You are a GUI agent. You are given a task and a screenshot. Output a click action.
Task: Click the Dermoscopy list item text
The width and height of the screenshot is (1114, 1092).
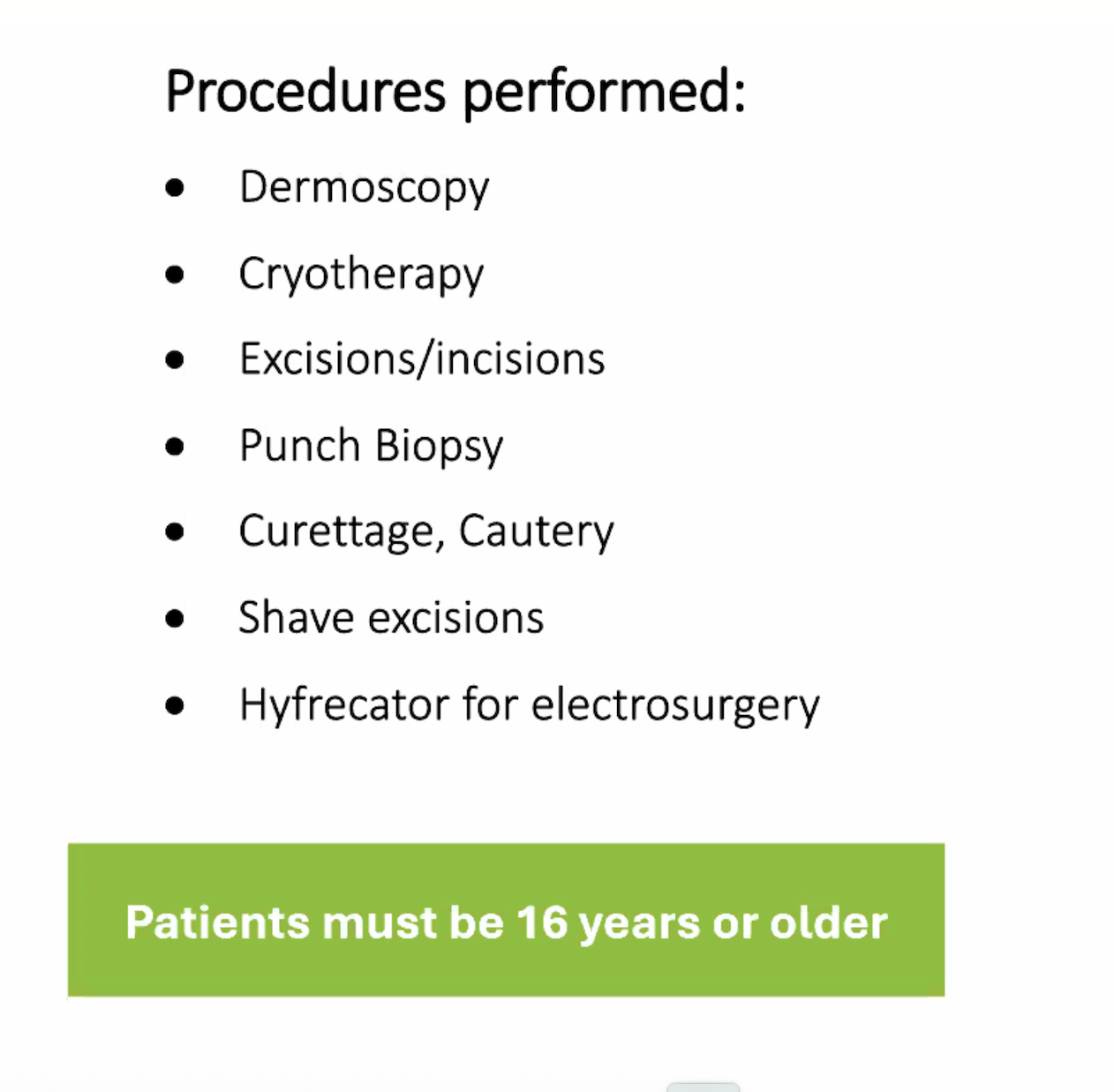click(x=364, y=187)
